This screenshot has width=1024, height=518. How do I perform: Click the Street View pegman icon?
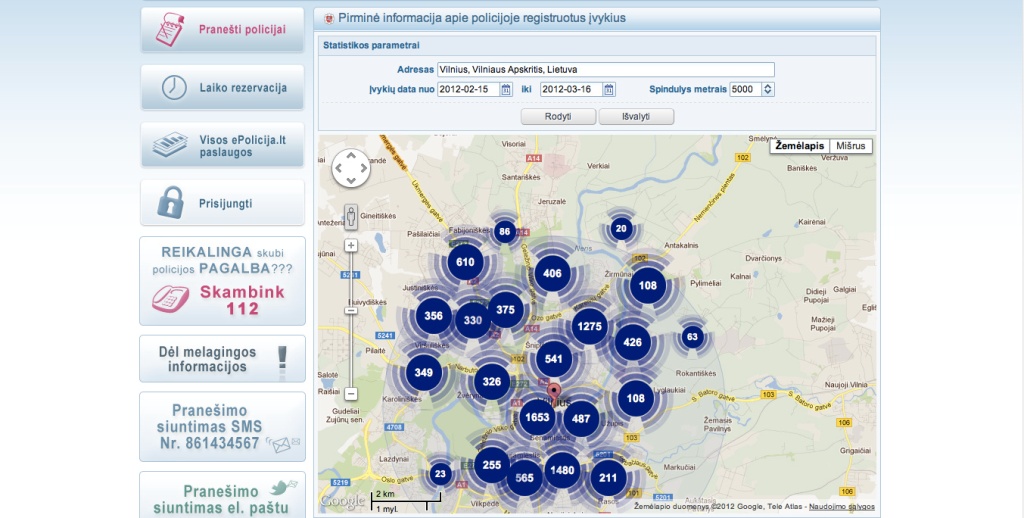[x=351, y=217]
